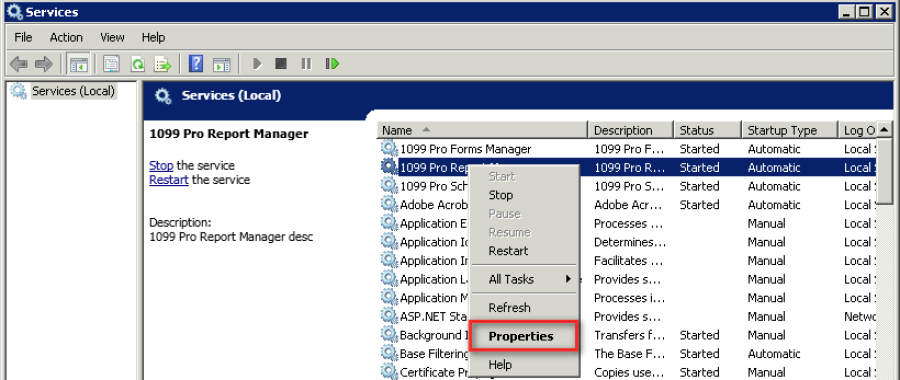Sort by the Description column header
Screen dimensions: 900x380
pyautogui.click(x=631, y=130)
